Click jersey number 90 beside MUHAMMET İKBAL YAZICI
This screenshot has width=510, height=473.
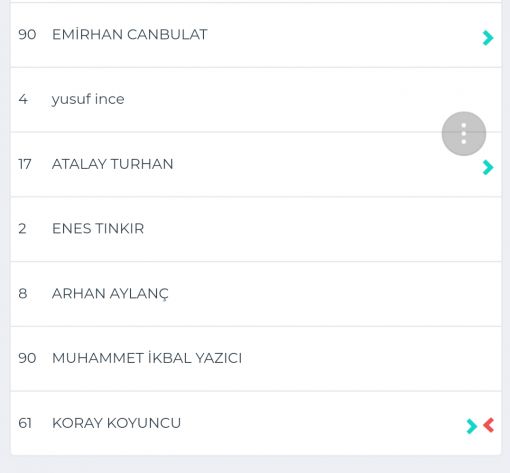(27, 358)
